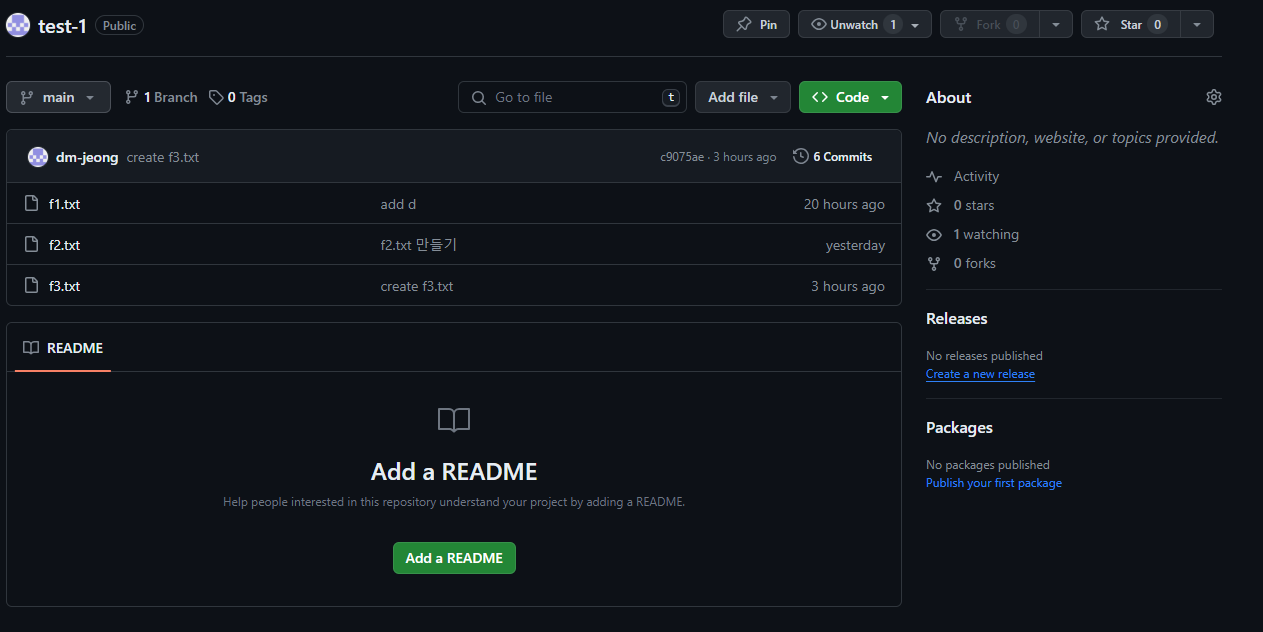Click the green Add a README button
The width and height of the screenshot is (1263, 632).
point(454,558)
